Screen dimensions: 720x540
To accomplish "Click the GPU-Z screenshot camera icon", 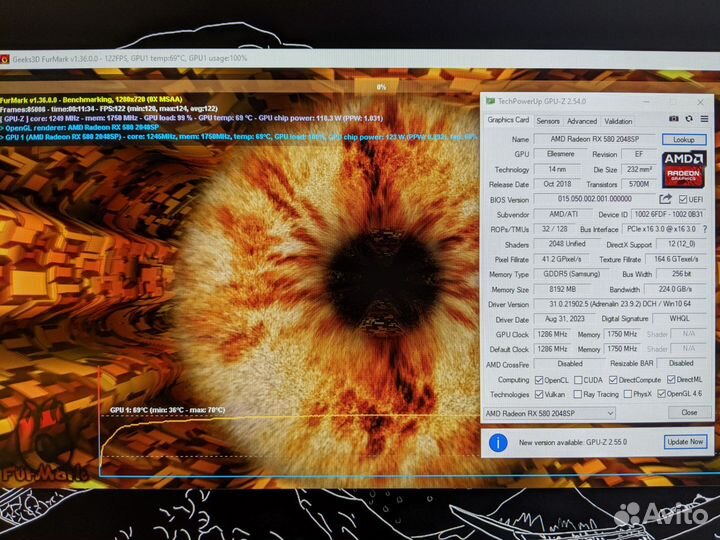I will pos(674,119).
